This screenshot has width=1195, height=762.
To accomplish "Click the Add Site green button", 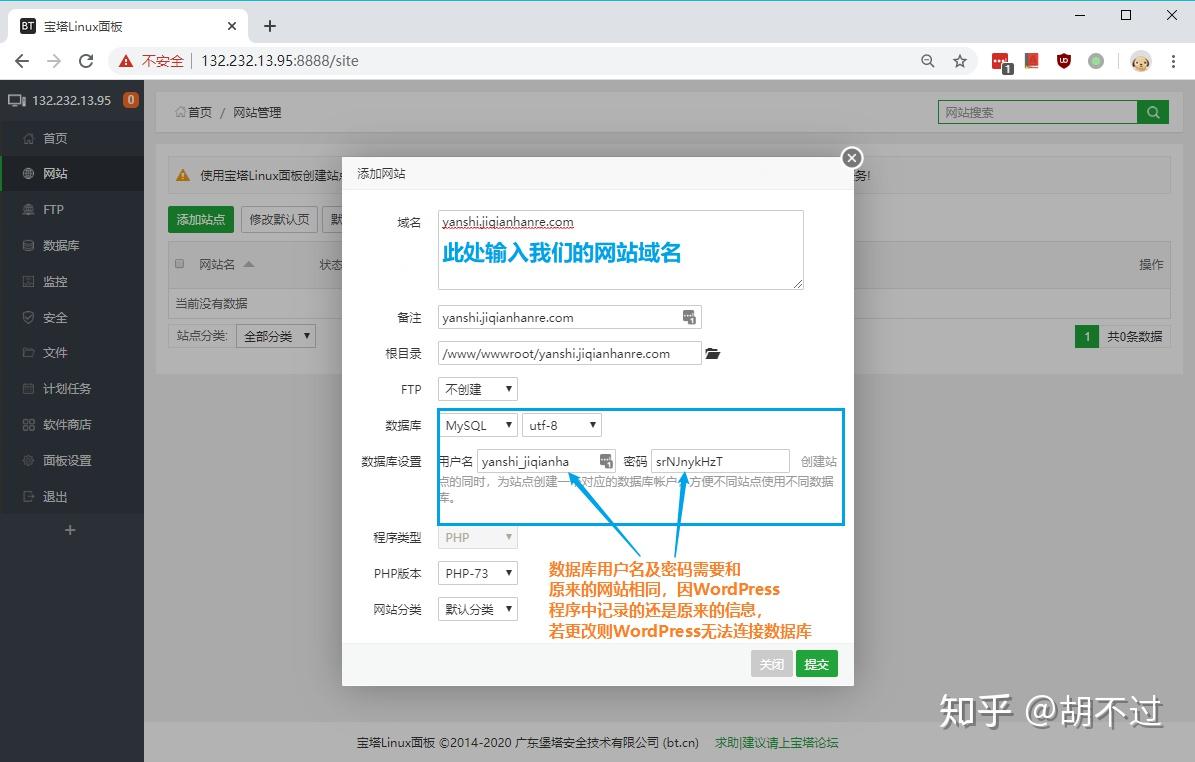I will [x=201, y=219].
